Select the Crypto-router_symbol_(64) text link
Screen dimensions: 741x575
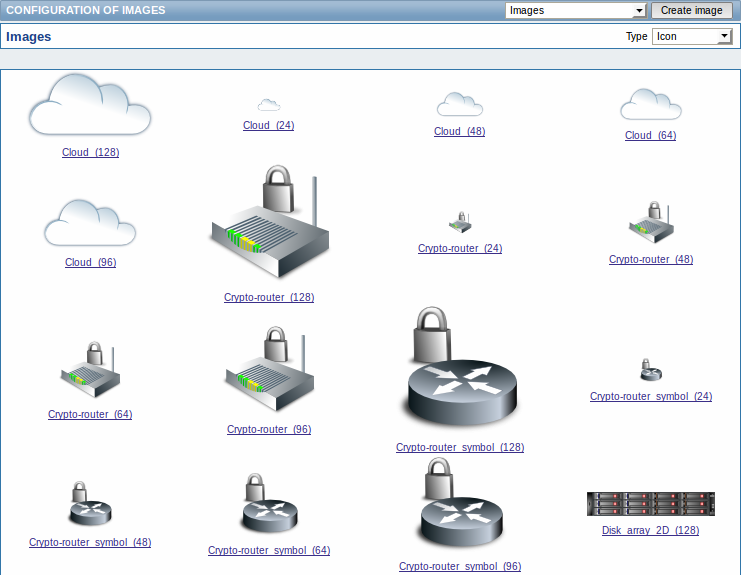click(269, 550)
